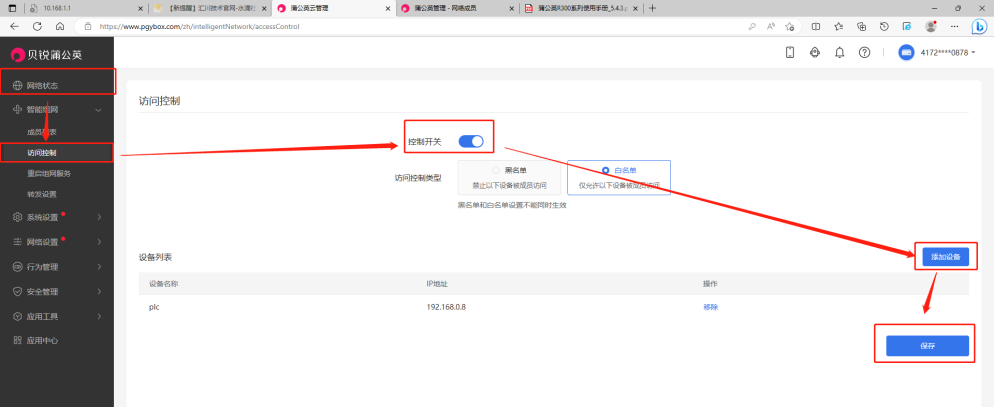Open browser collections icon
Image resolution: width=994 pixels, height=407 pixels.
coord(862,27)
